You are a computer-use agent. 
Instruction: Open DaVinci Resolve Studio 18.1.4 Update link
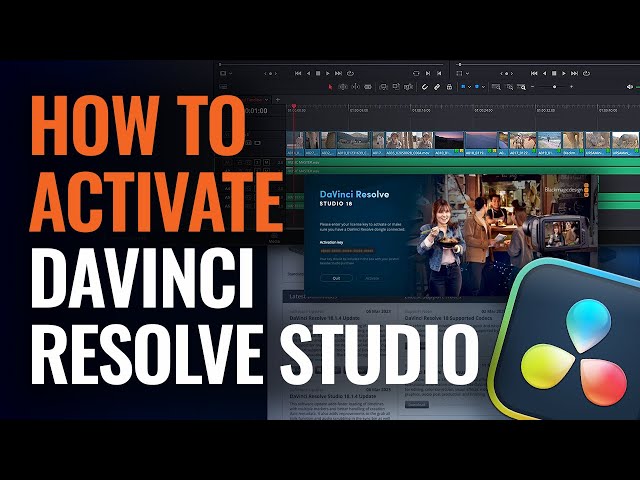[333, 396]
